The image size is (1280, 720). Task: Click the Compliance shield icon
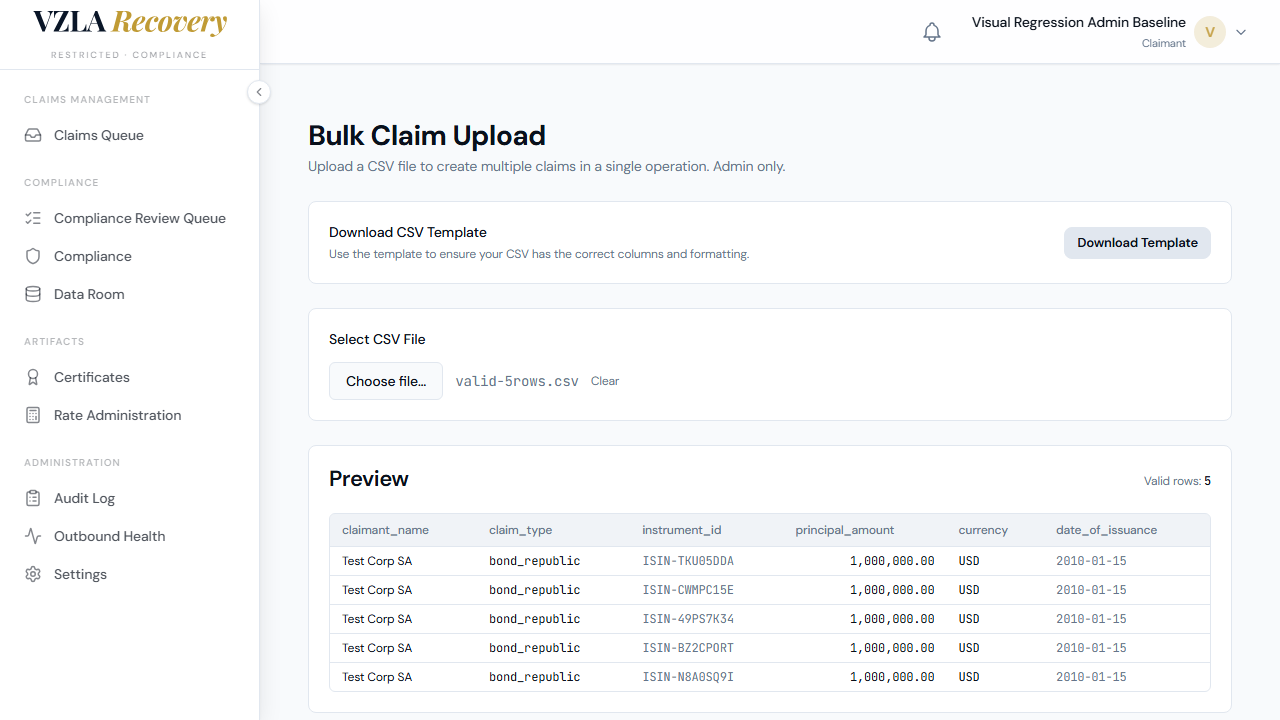(33, 256)
